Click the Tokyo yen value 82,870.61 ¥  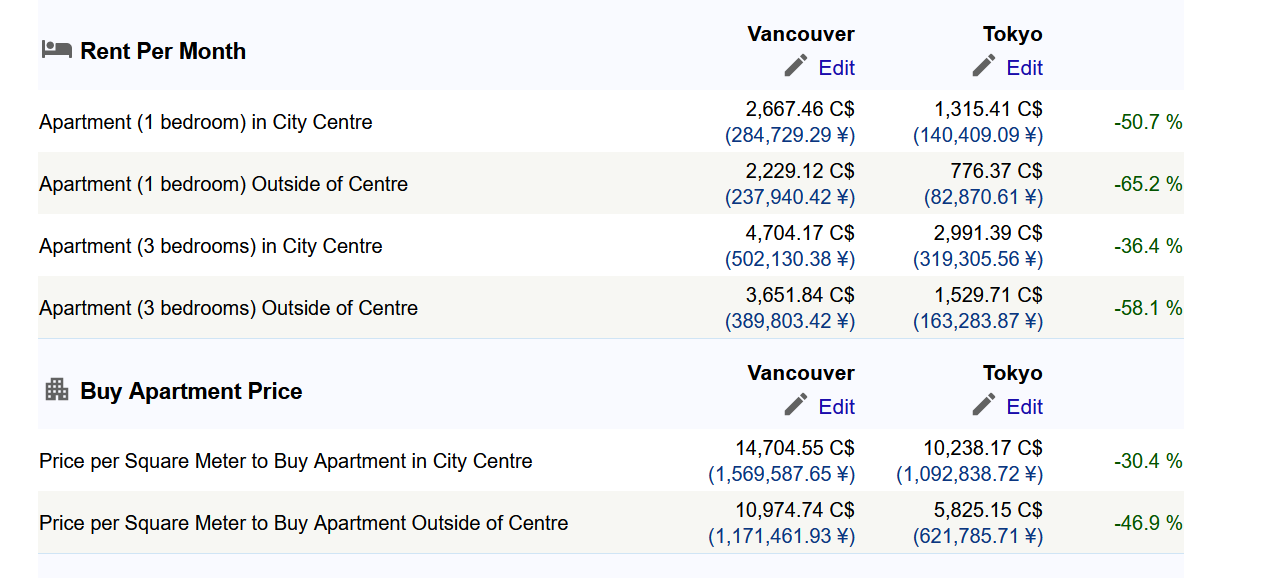[983, 197]
